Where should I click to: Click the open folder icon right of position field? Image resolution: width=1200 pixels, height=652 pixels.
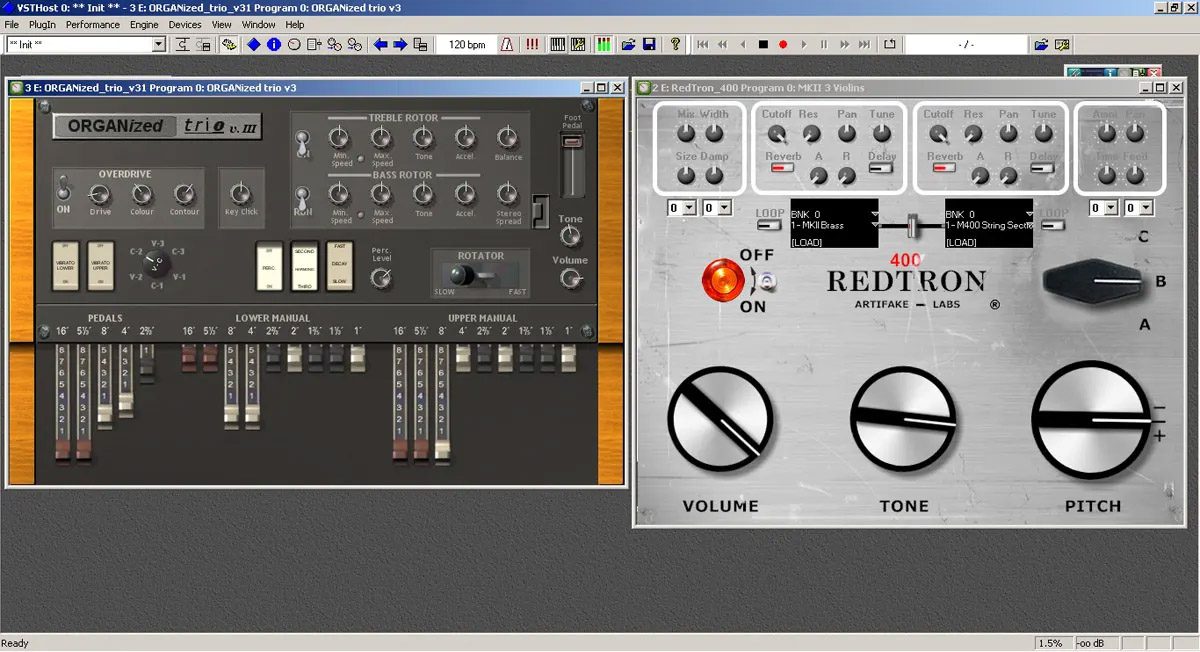[x=1041, y=45]
